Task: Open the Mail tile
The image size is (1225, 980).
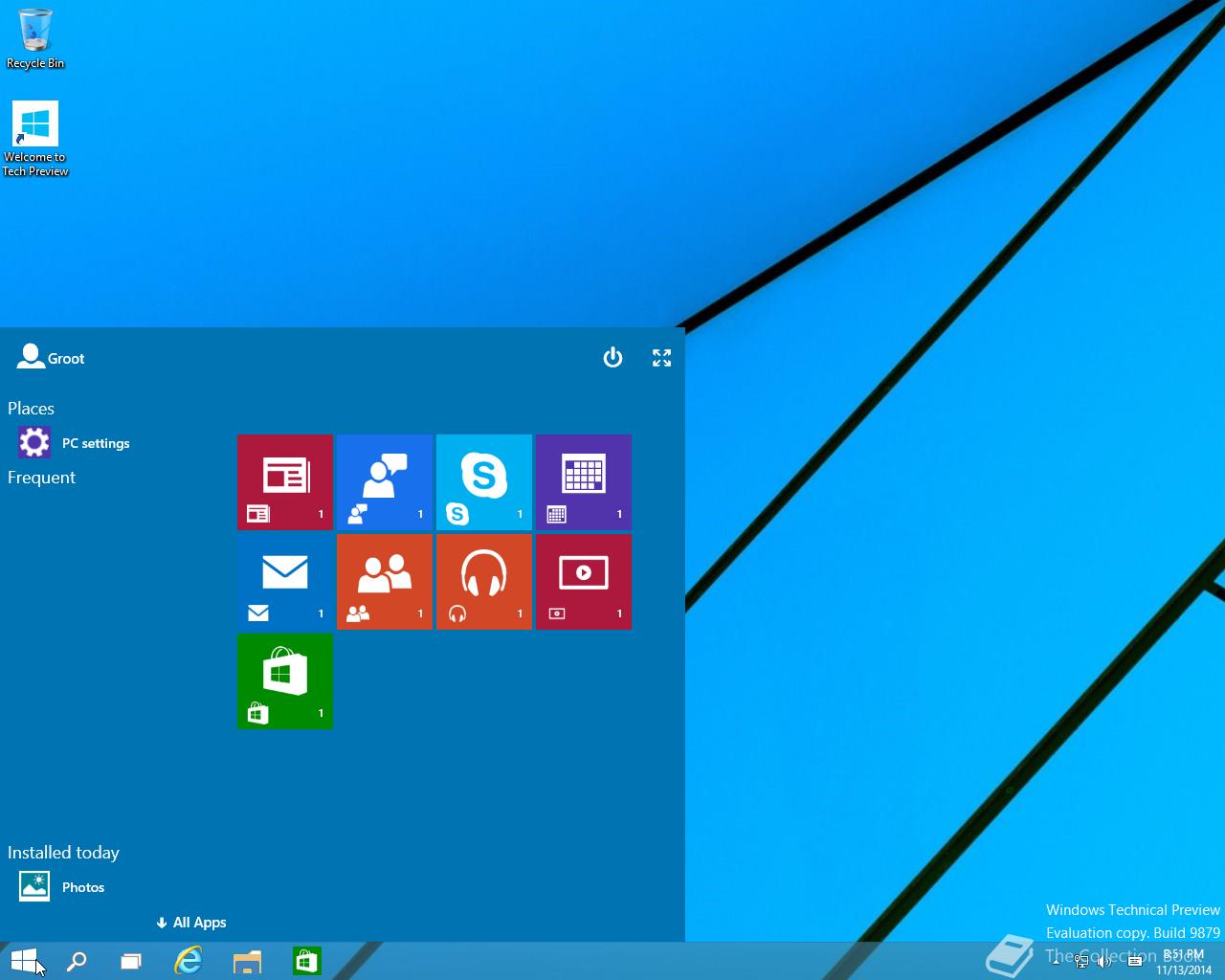Action: pos(285,582)
